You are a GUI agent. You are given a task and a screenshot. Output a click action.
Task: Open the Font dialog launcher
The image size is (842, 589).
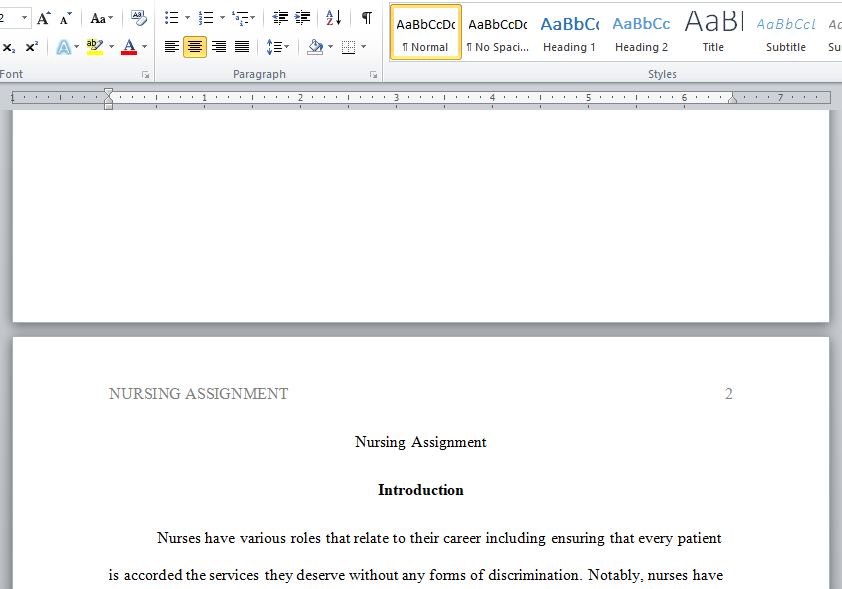pyautogui.click(x=146, y=75)
